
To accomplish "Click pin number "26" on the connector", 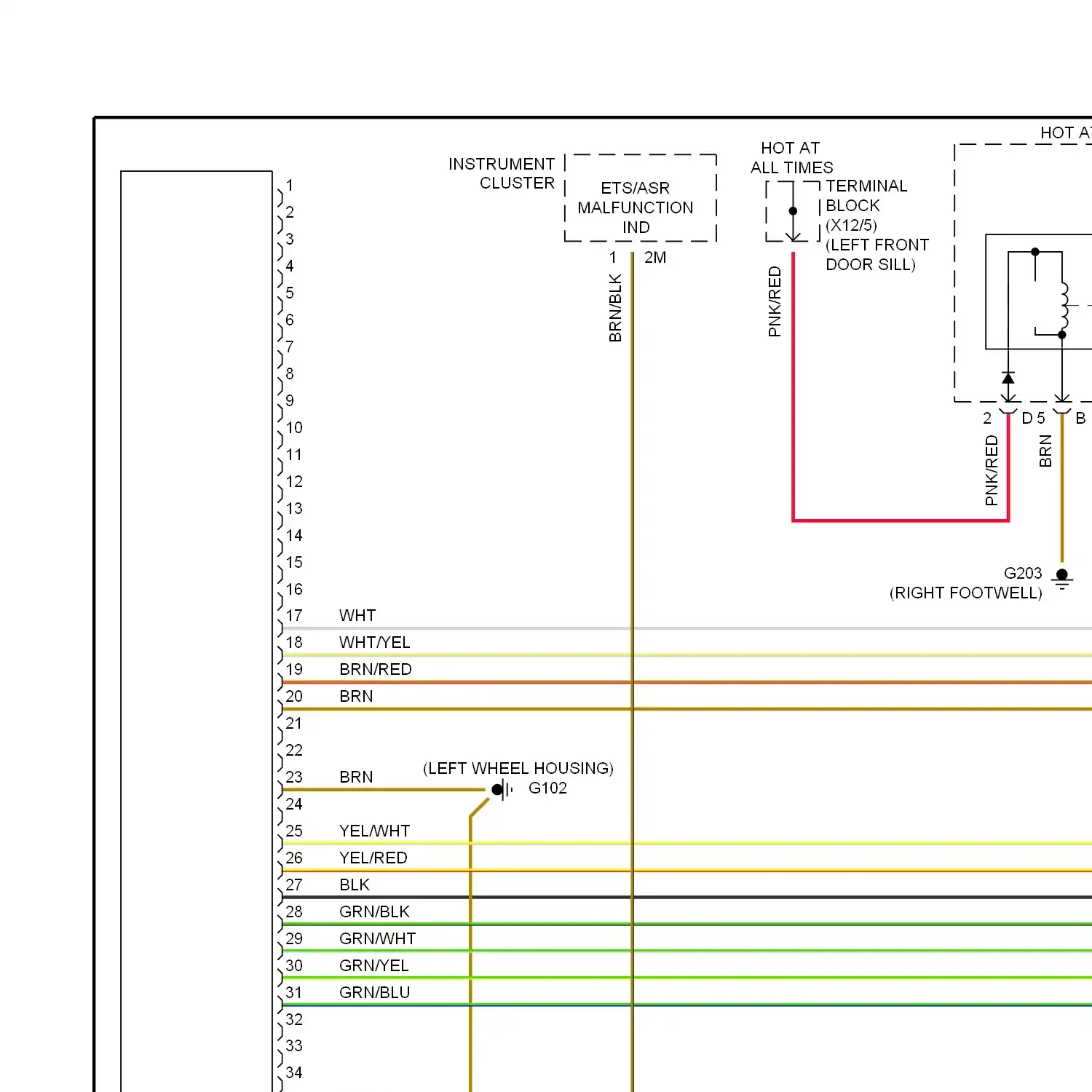I will [294, 858].
